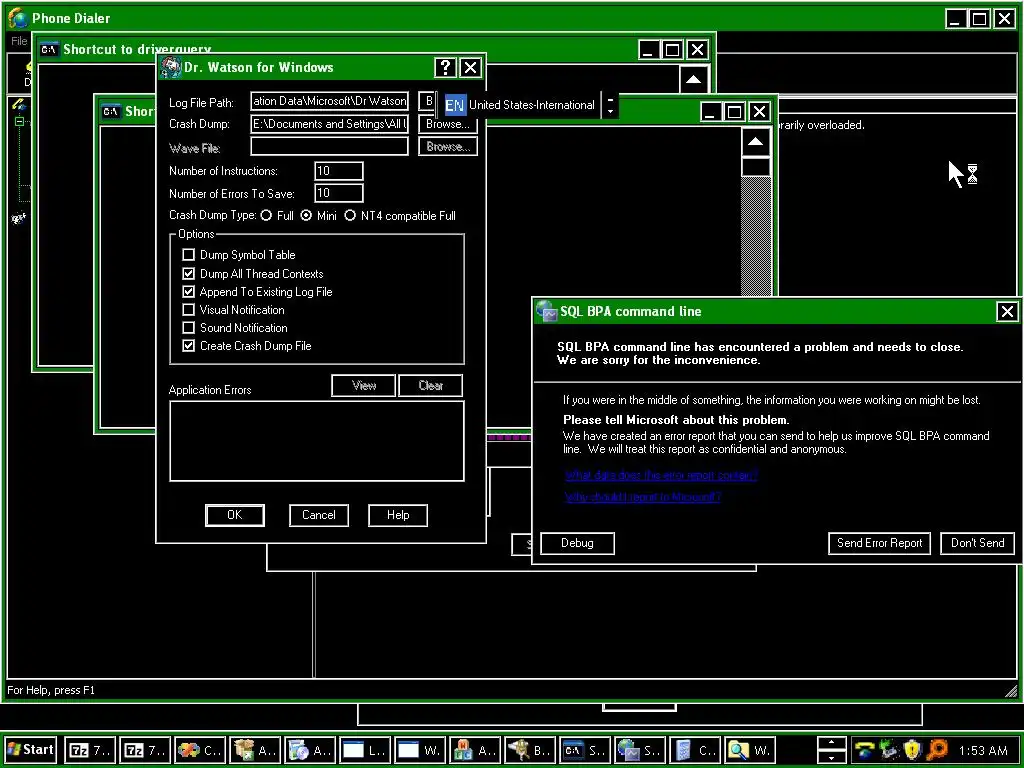Image resolution: width=1024 pixels, height=768 pixels.
Task: Open the 'B..' taskbar button
Action: click(x=531, y=750)
